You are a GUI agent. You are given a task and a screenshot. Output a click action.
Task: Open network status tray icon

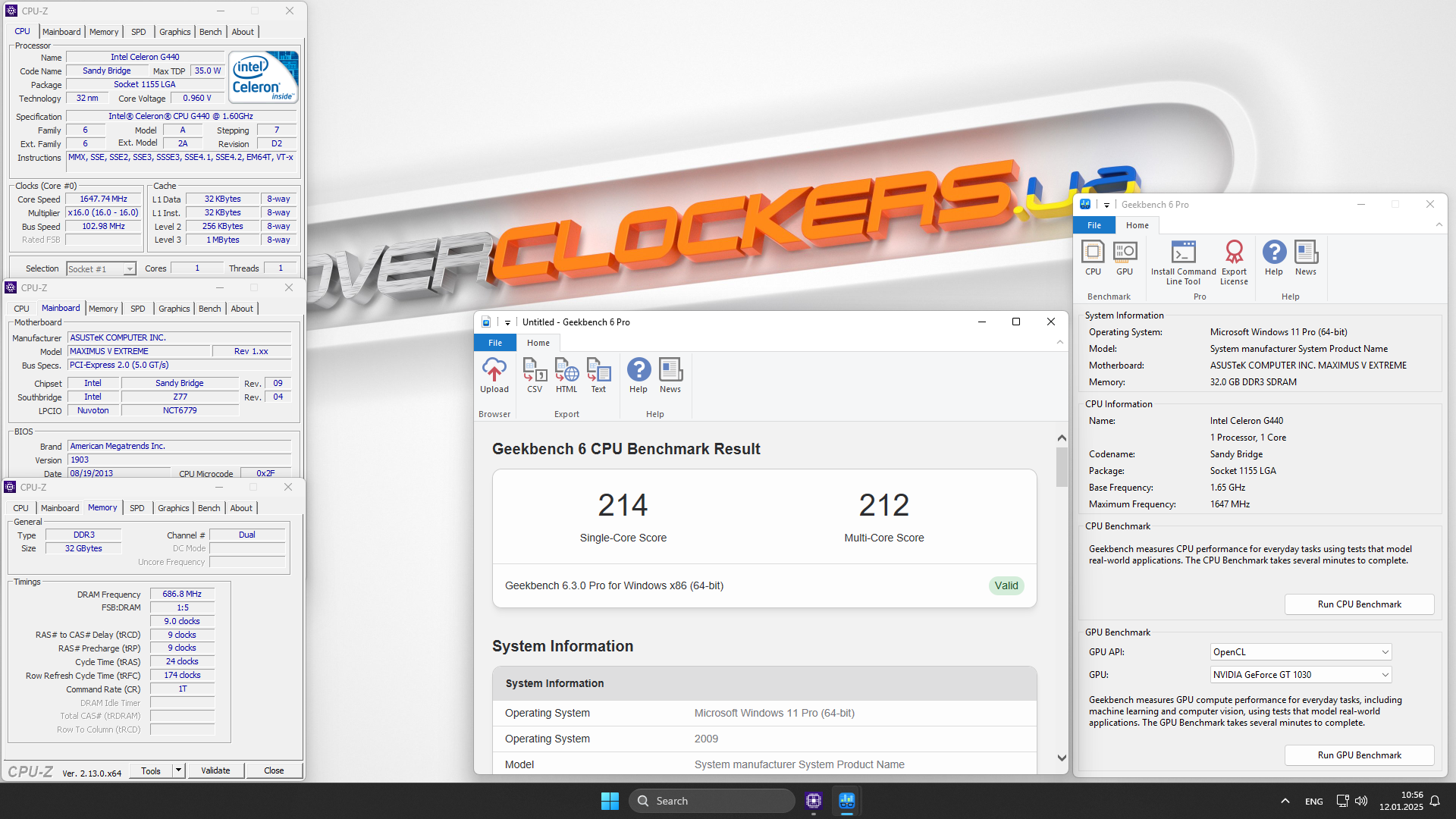point(1342,801)
